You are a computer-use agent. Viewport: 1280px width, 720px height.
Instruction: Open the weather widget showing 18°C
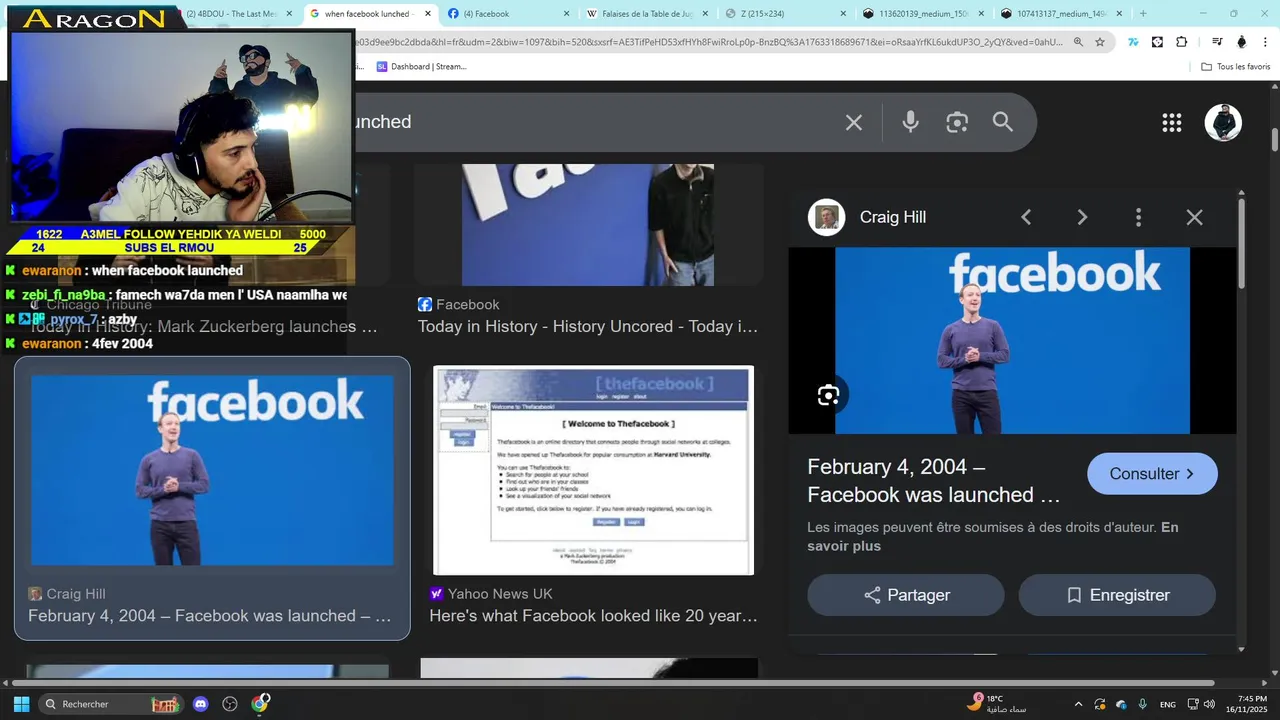pos(997,704)
